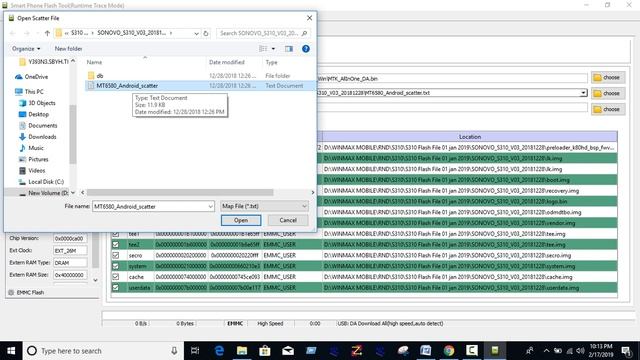Image resolution: width=640 pixels, height=360 pixels.
Task: Uncheck the system partition checkbox
Action: click(116, 266)
